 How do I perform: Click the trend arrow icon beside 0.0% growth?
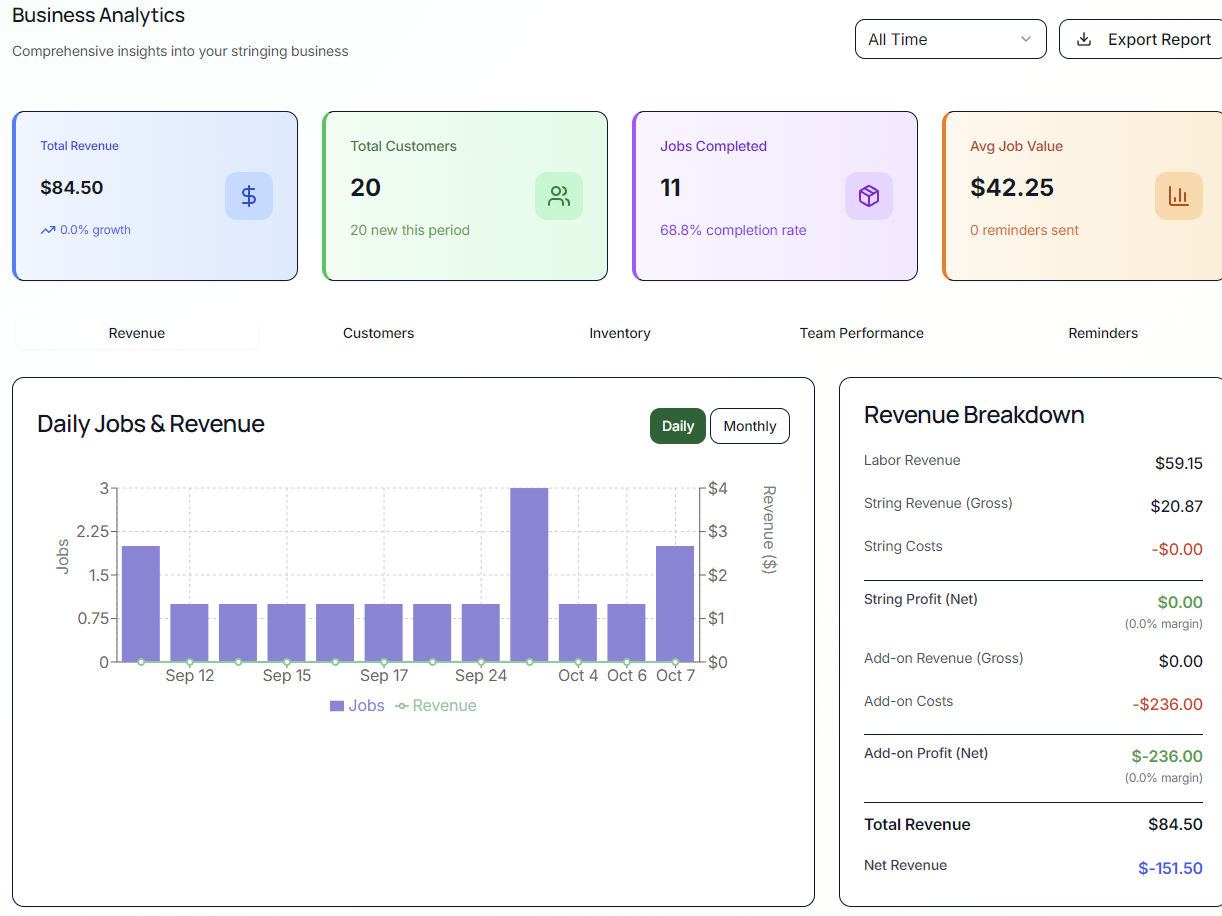point(48,230)
